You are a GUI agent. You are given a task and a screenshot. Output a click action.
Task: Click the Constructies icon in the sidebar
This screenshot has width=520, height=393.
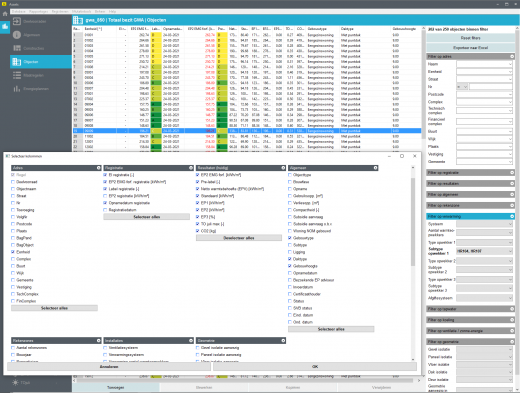click(17, 48)
